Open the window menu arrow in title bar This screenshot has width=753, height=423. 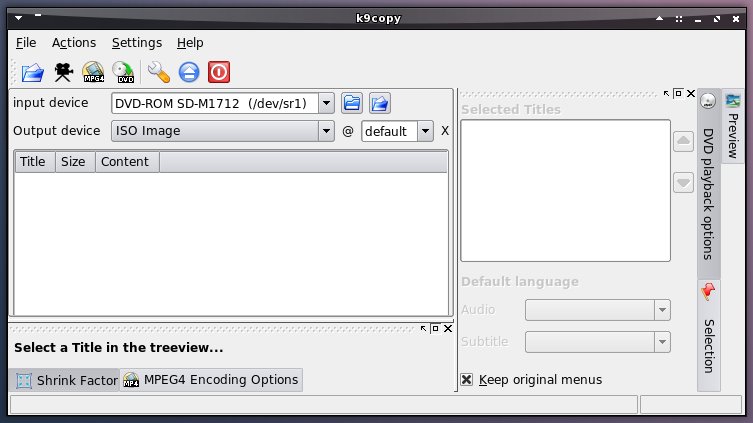coord(18,18)
